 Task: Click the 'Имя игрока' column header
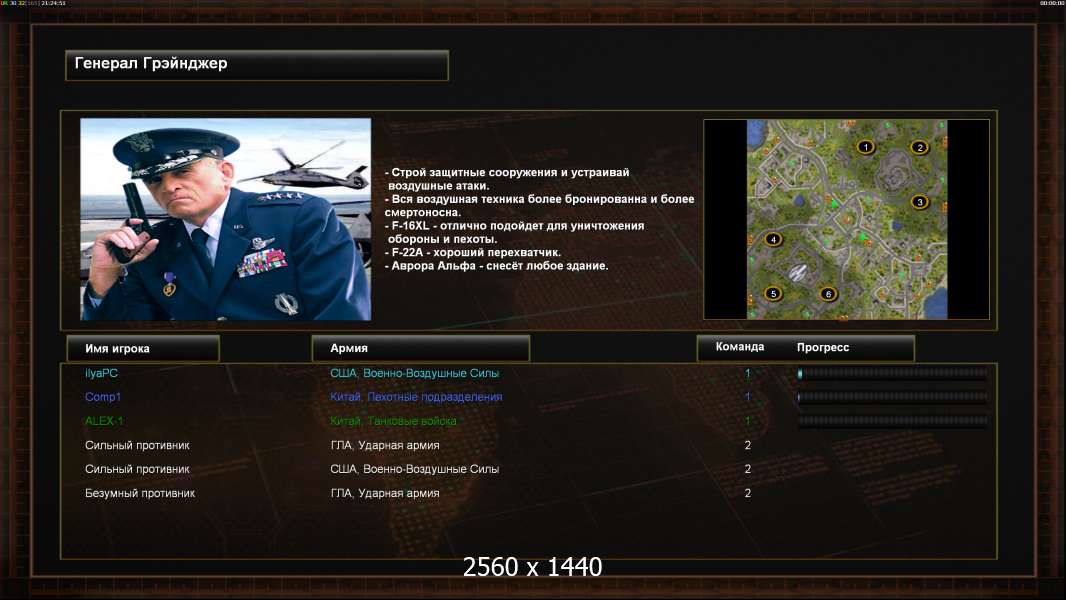pos(143,349)
